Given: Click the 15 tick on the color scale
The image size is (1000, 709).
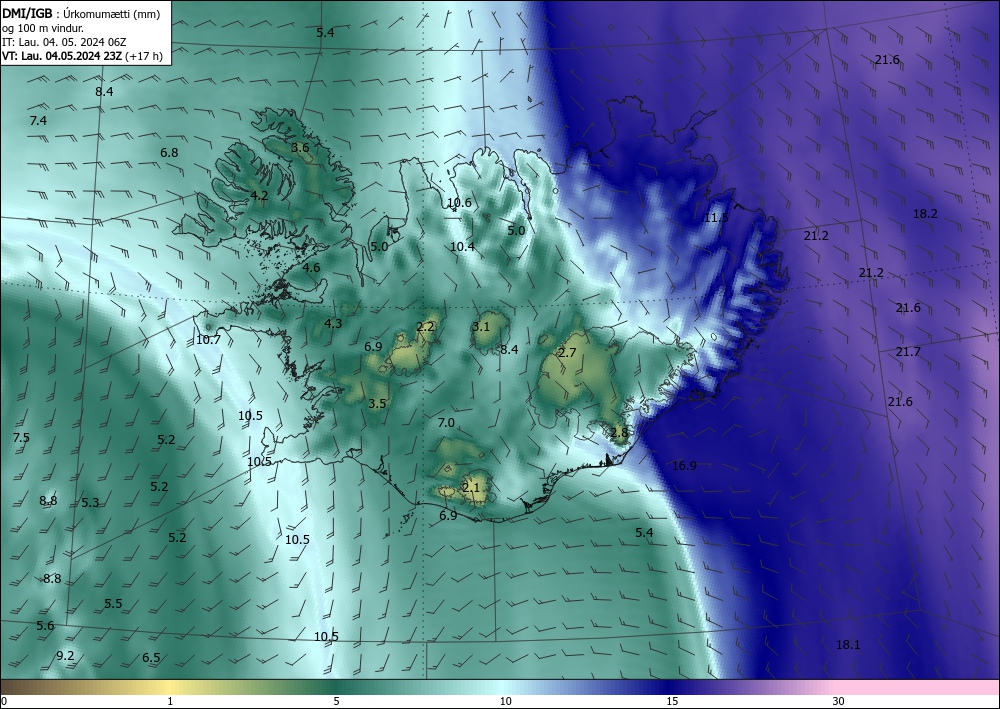Looking at the screenshot, I should coord(672,701).
